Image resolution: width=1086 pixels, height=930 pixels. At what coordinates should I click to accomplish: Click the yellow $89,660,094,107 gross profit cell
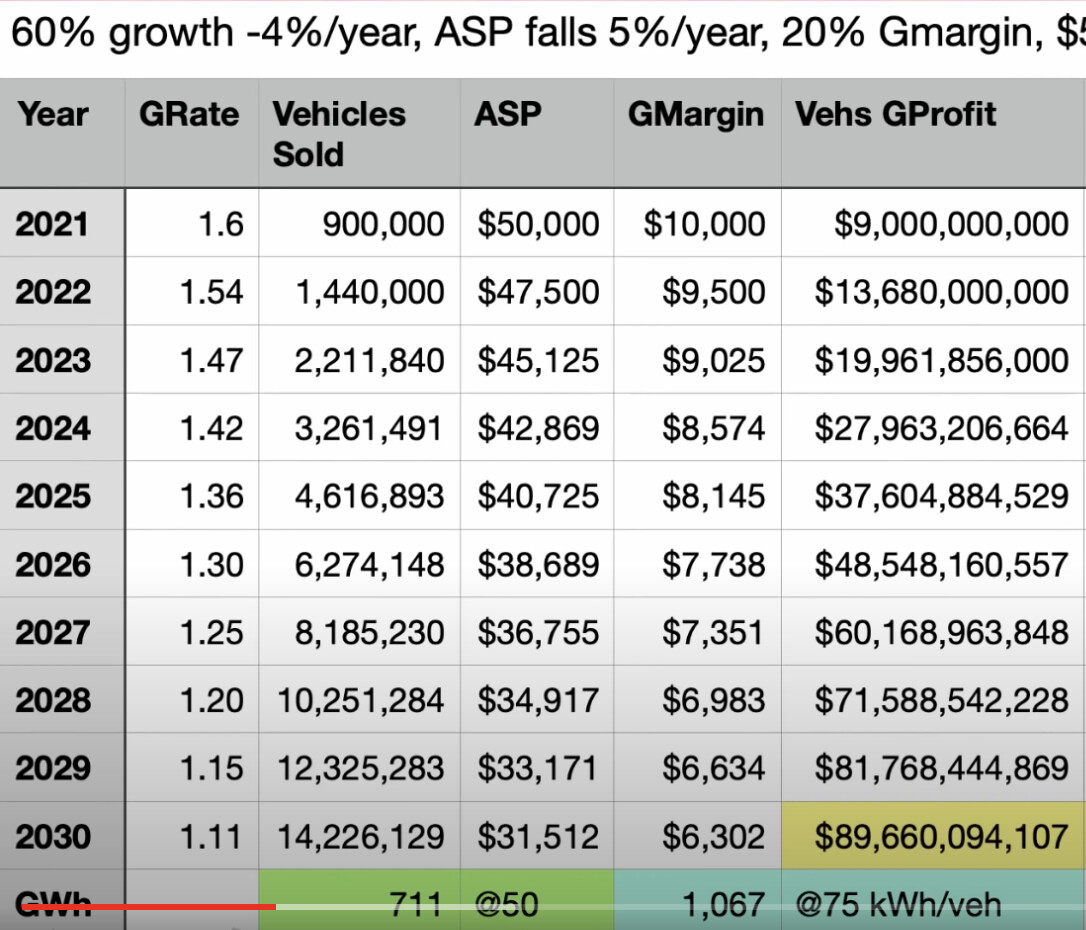(932, 836)
